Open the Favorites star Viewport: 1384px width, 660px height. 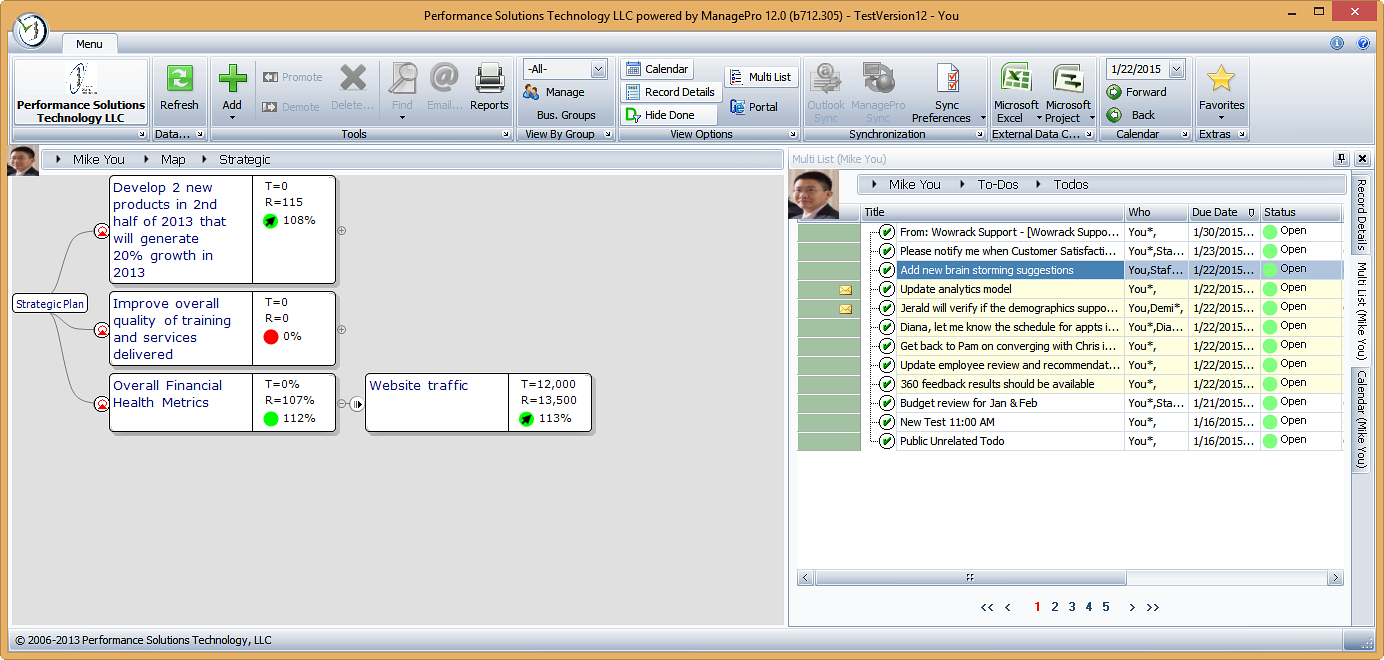coord(1221,79)
